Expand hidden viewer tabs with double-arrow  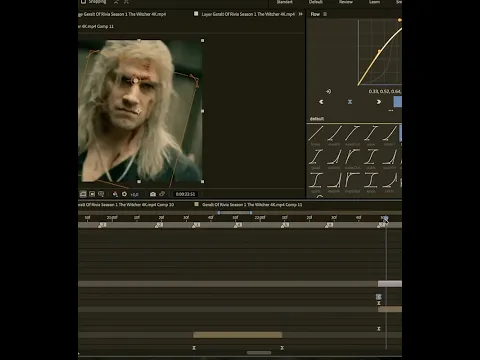click(301, 14)
